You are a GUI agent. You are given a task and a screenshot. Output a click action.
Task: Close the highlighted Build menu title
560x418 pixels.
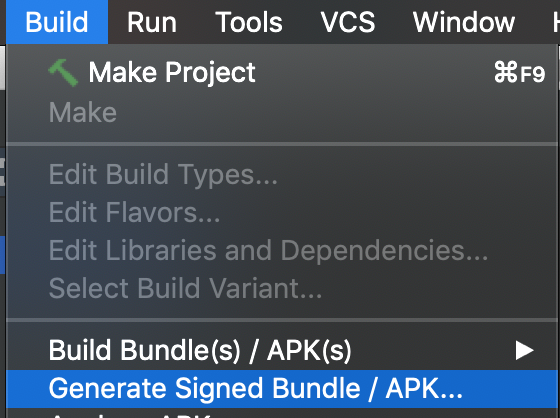[x=57, y=22]
